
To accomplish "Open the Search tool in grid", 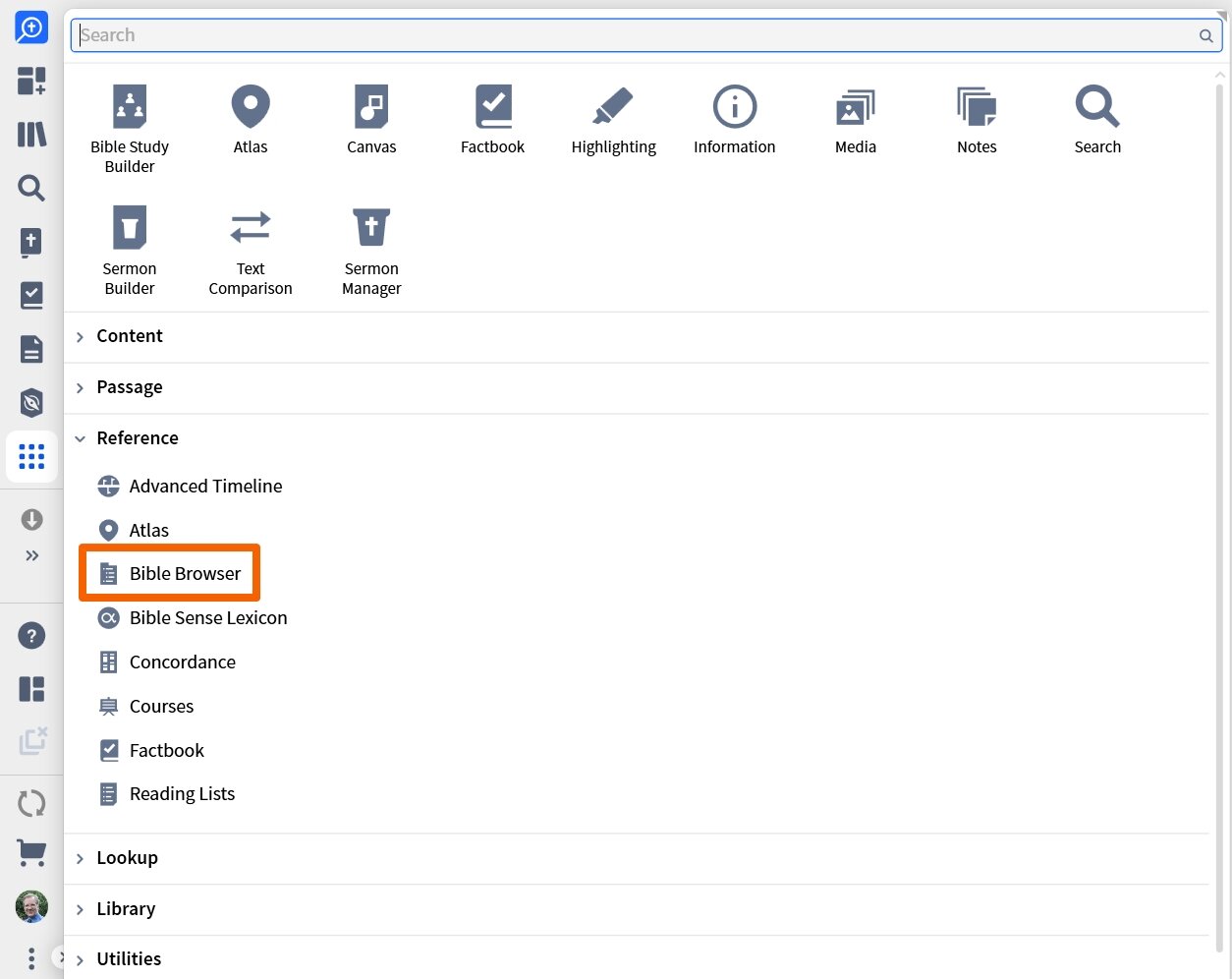I will click(1097, 119).
